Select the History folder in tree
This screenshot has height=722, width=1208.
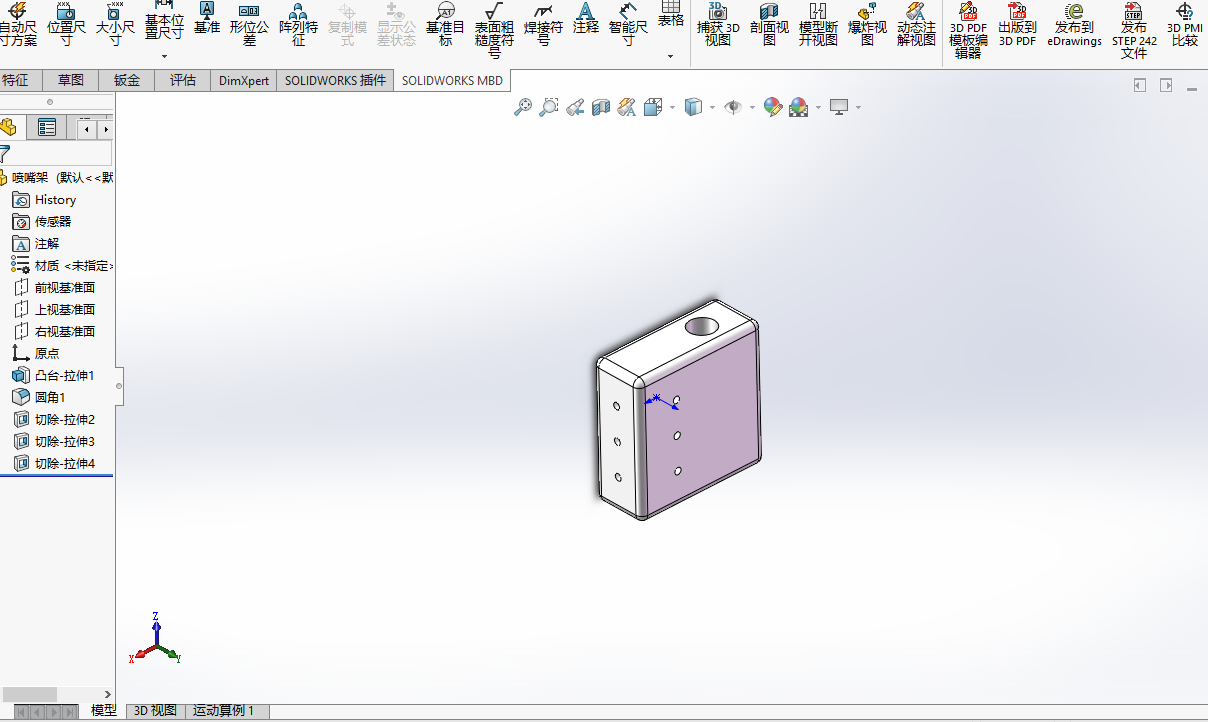coord(55,200)
